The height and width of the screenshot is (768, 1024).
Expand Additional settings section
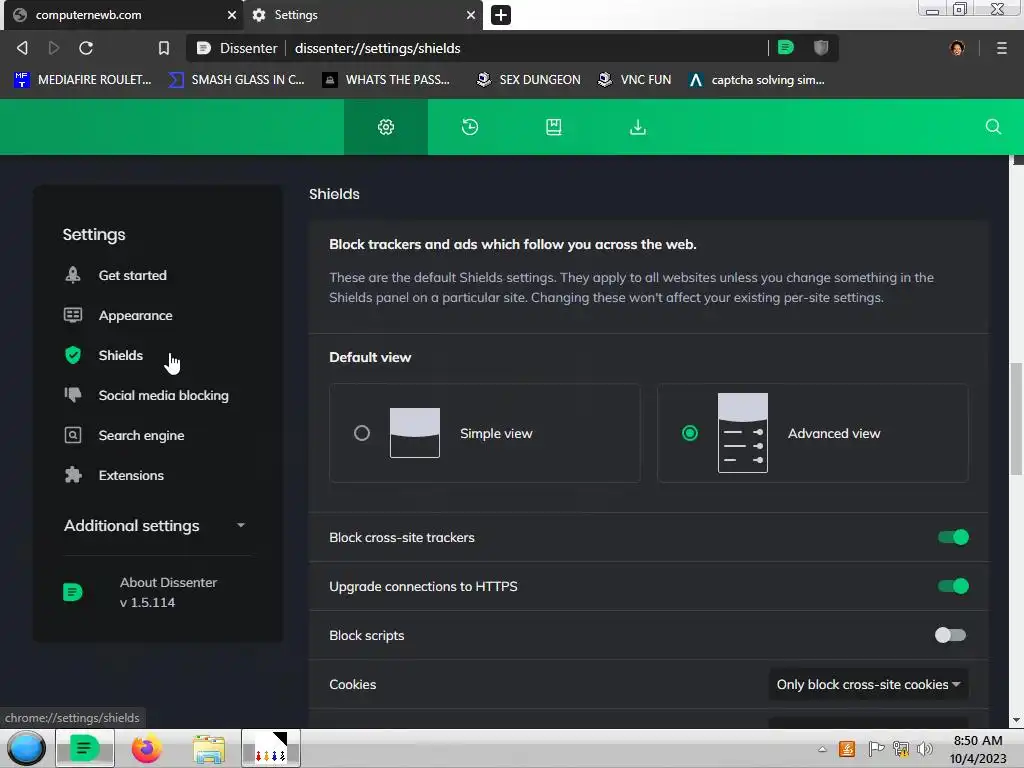click(x=155, y=526)
